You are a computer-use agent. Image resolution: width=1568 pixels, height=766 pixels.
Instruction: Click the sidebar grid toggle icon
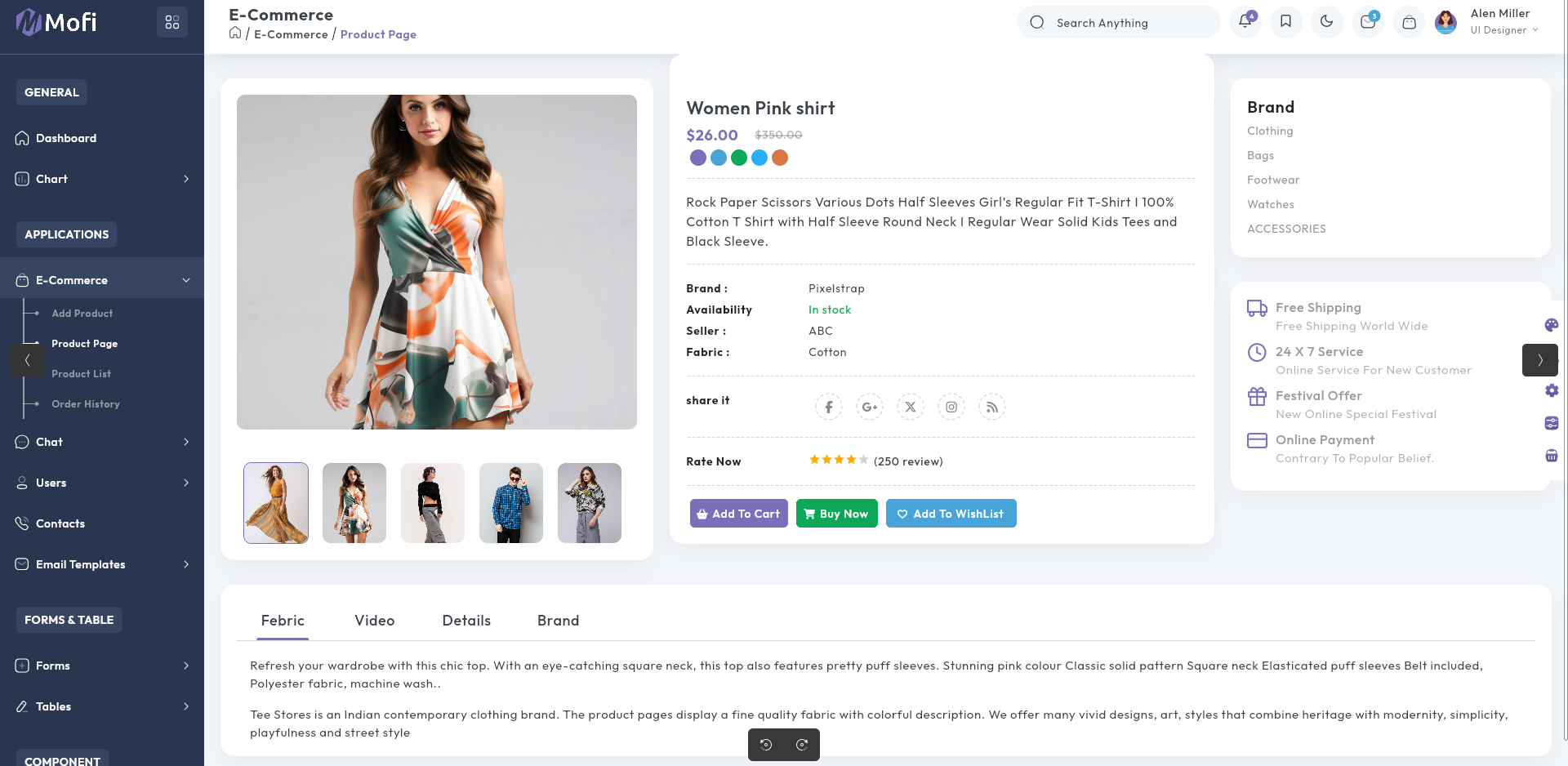[171, 22]
